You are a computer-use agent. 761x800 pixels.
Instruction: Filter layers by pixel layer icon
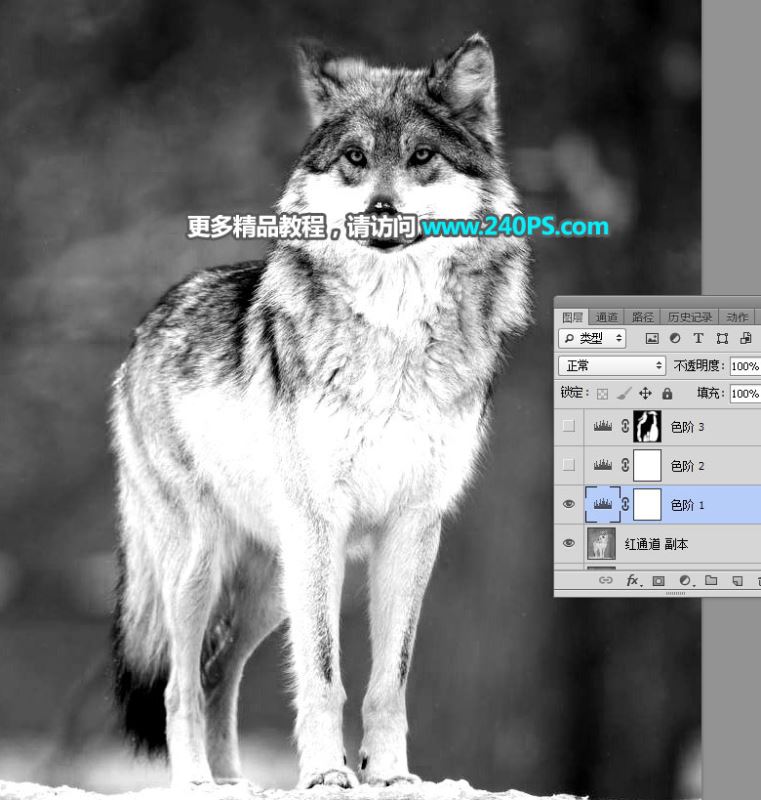(652, 338)
